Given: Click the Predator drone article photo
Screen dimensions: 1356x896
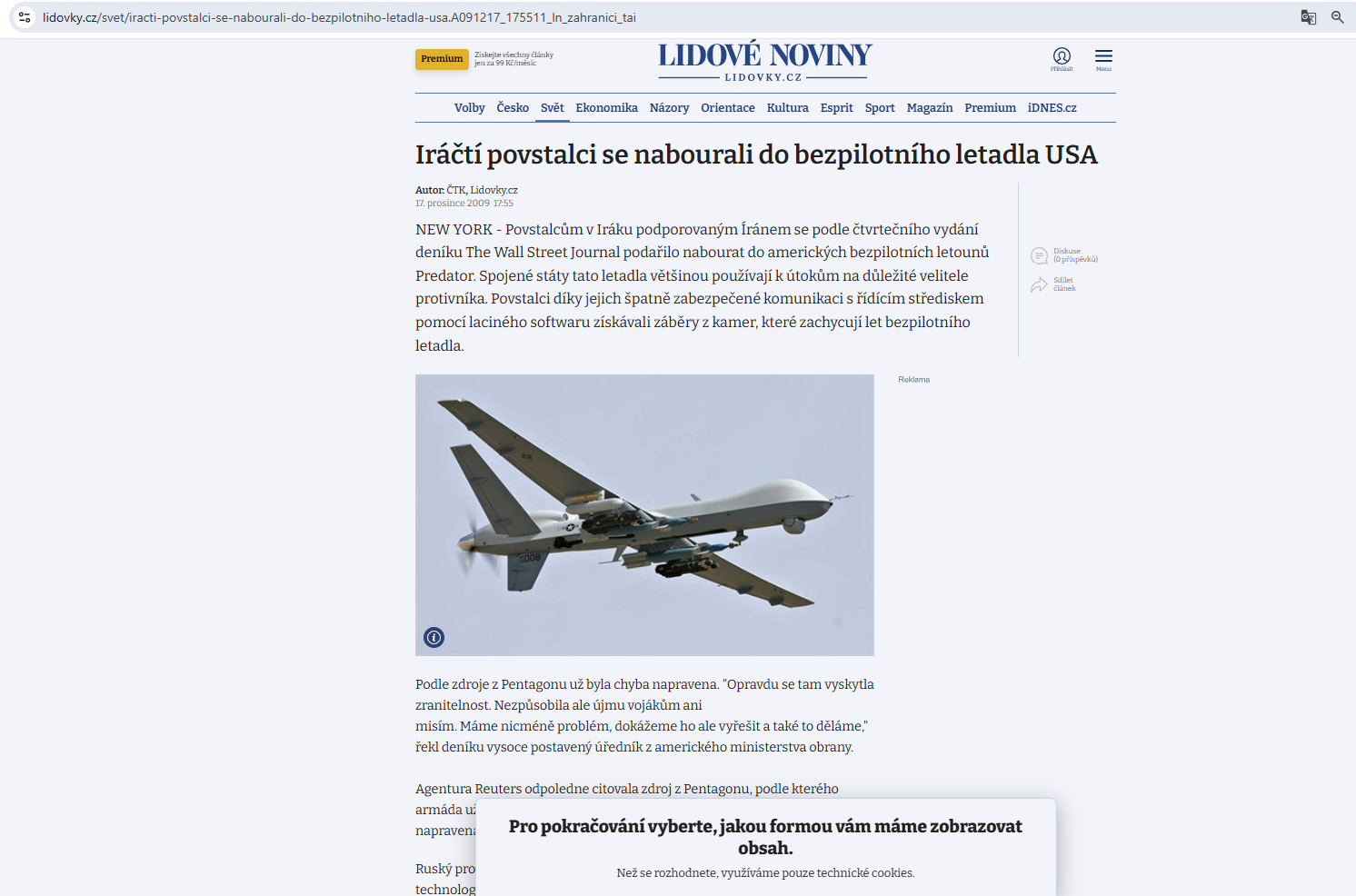Looking at the screenshot, I should point(644,514).
